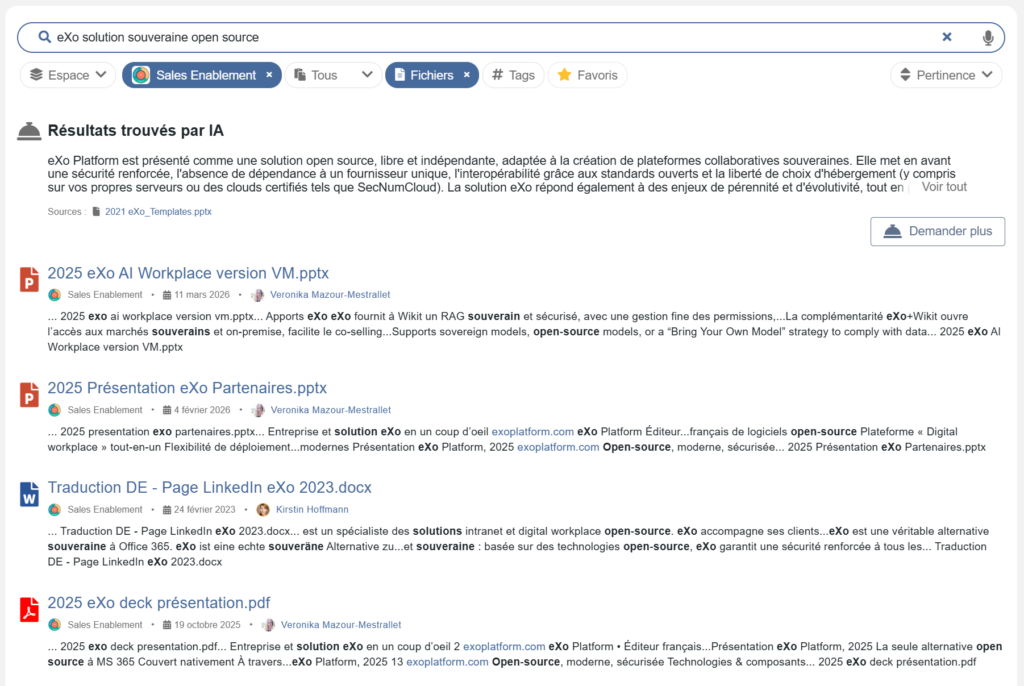Open 2025 eXo AI Workplace version VM.pptx
Viewport: 1024px width, 686px height.
(188, 273)
